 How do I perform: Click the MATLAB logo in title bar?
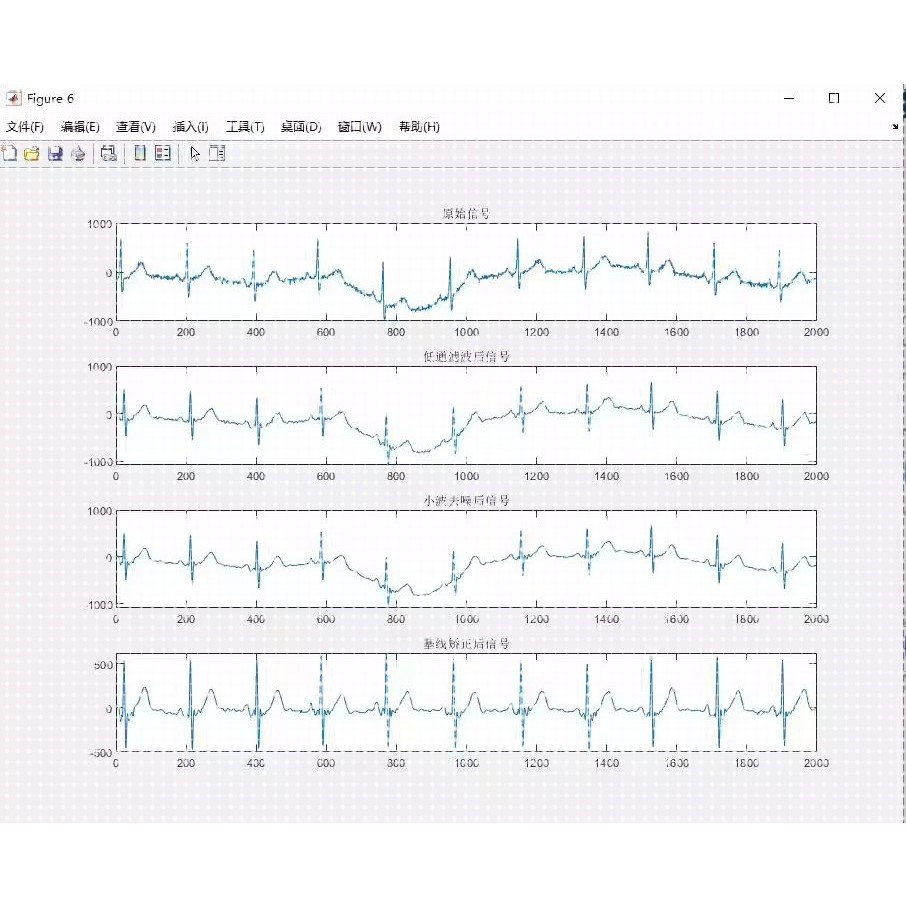click(x=13, y=98)
